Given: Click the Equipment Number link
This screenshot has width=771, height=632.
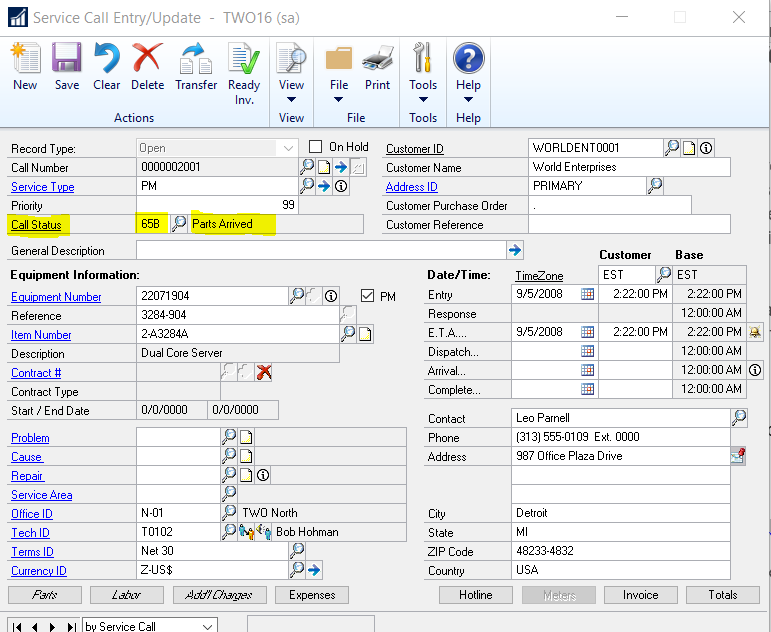Looking at the screenshot, I should (x=56, y=297).
